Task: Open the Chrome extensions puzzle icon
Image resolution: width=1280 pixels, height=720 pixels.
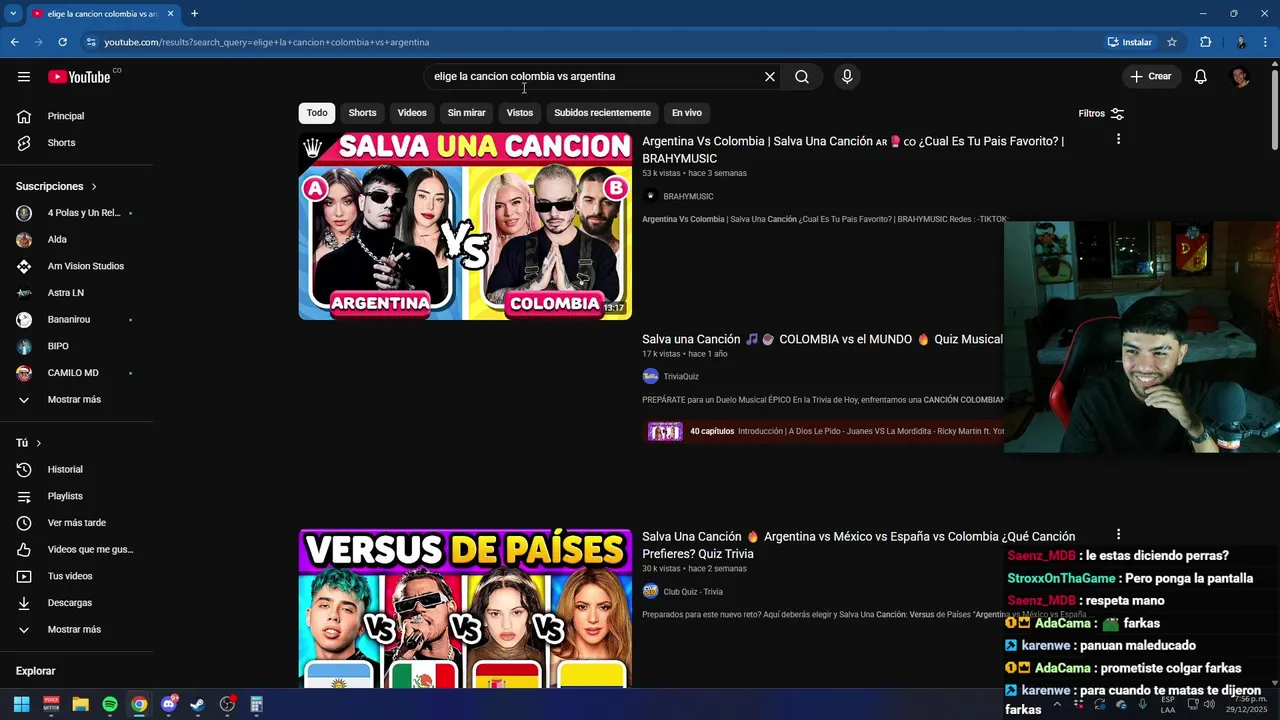Action: [x=1205, y=42]
